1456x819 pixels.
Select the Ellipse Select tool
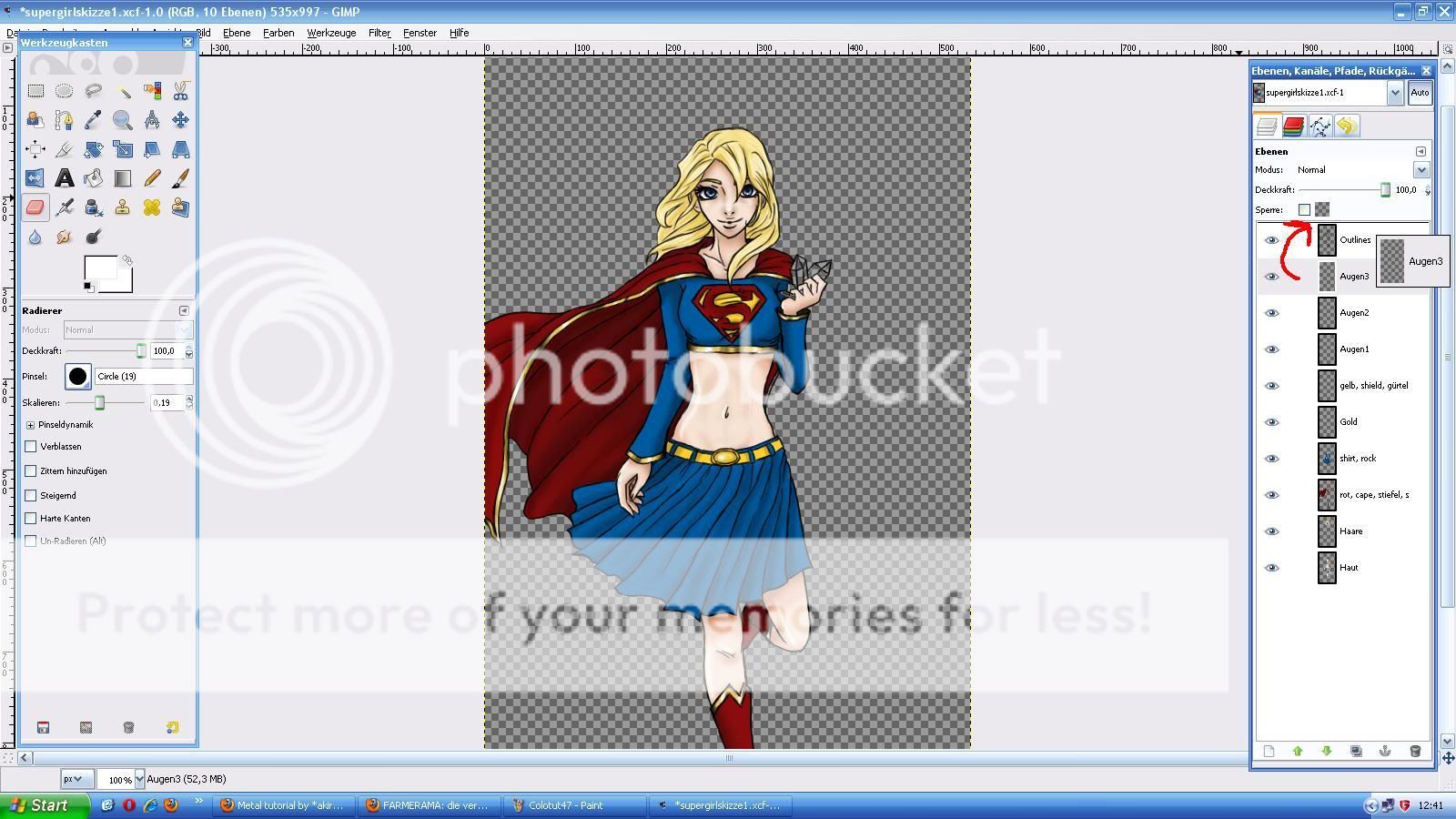point(65,91)
